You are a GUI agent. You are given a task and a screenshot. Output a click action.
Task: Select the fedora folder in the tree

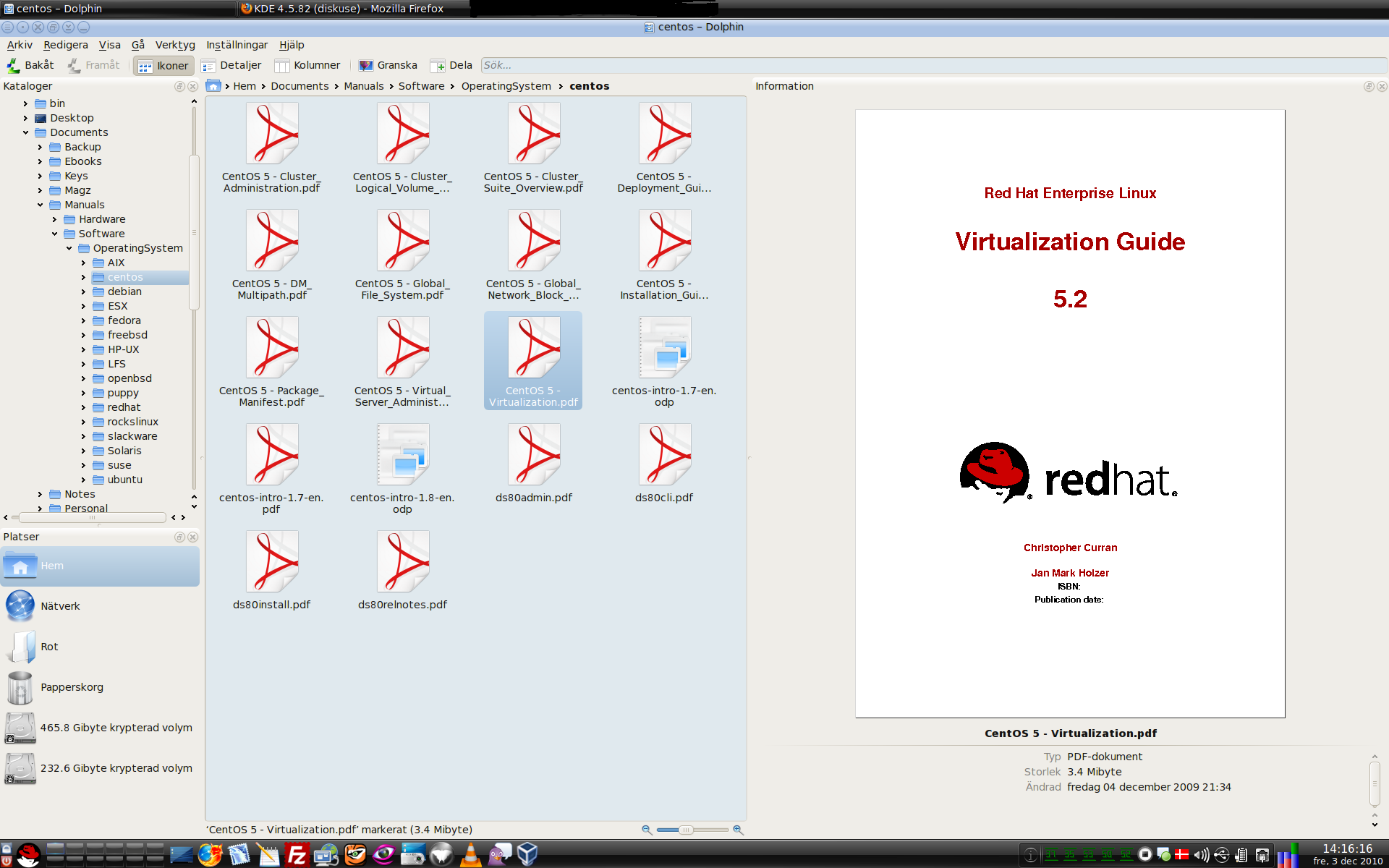[124, 320]
